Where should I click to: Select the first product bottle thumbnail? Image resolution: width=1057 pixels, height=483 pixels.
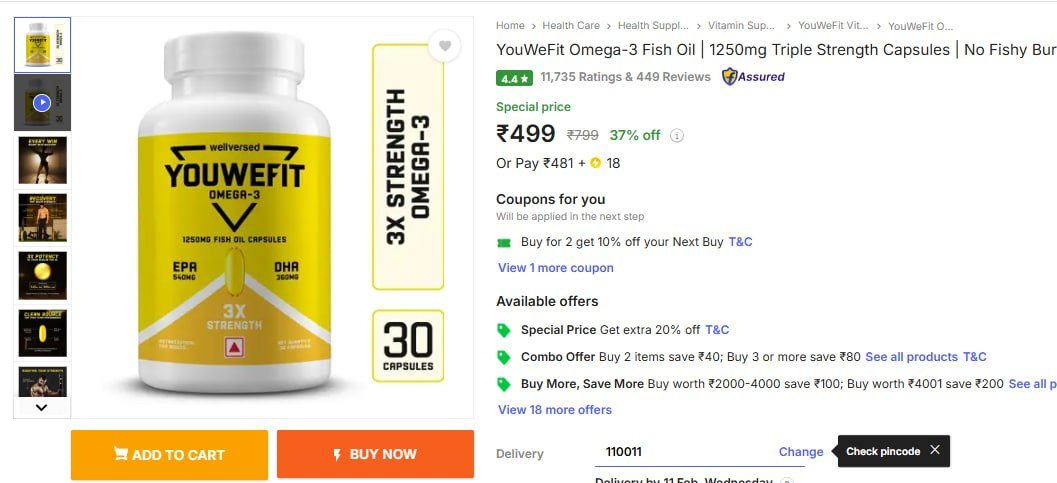[x=42, y=45]
